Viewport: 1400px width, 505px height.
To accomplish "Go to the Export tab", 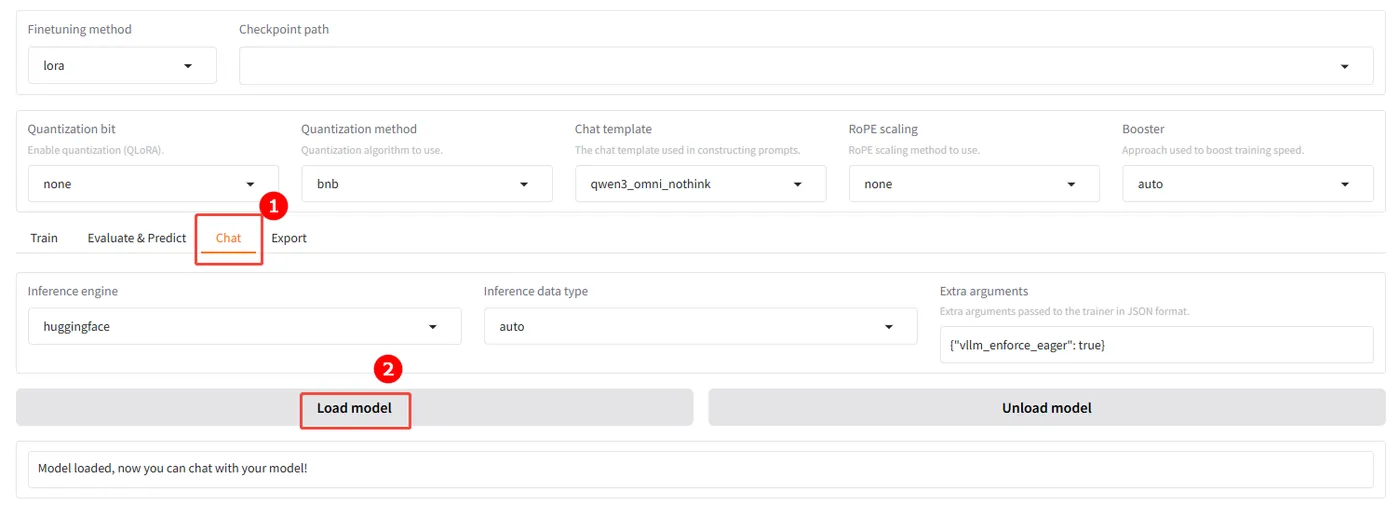I will click(289, 238).
